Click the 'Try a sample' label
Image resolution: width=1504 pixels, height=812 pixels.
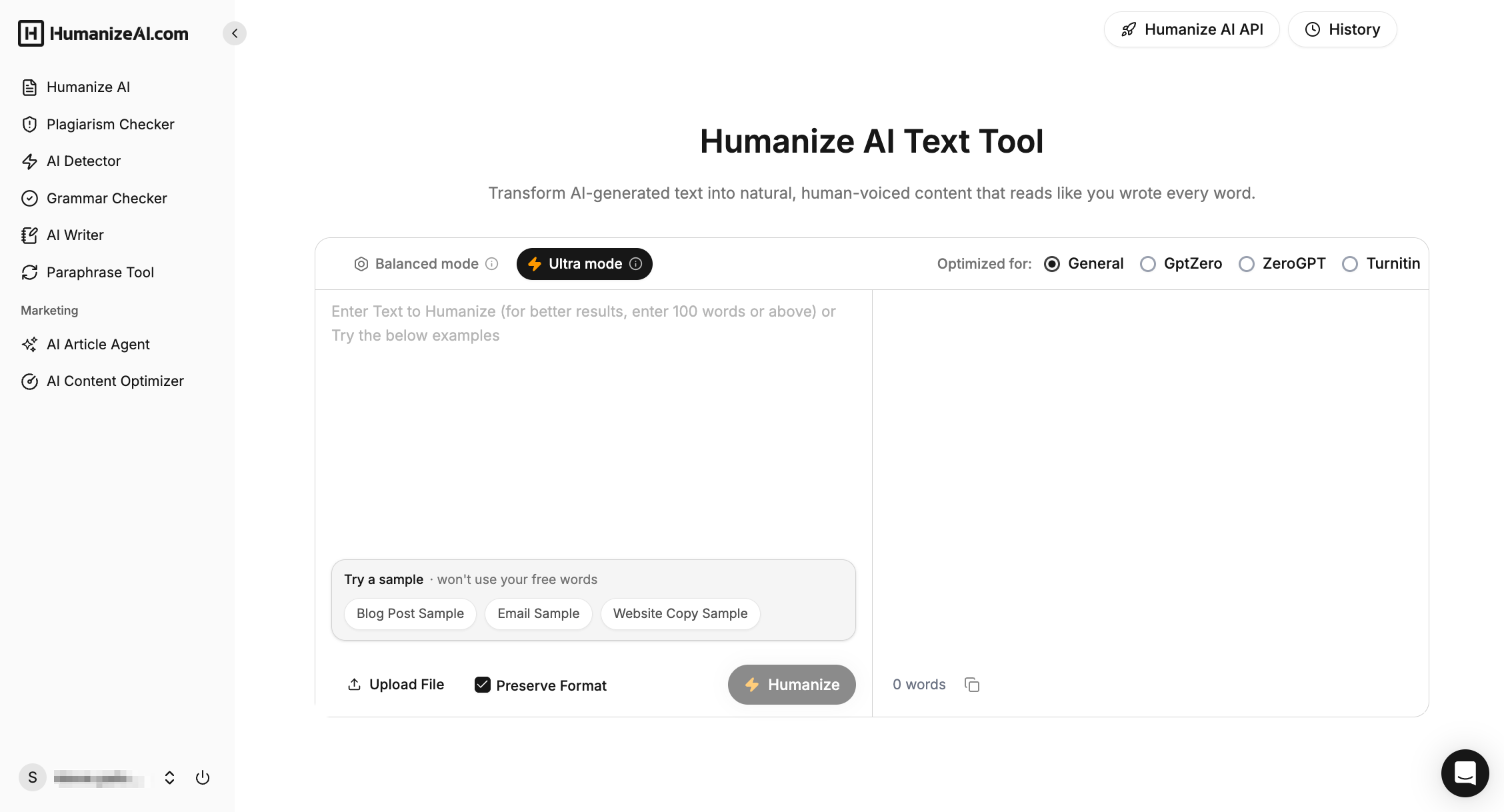[384, 579]
